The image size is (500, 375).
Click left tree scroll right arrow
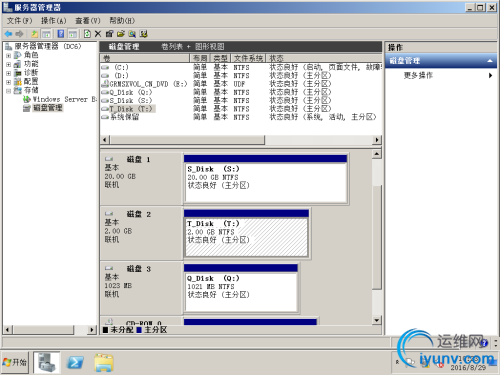point(92,330)
